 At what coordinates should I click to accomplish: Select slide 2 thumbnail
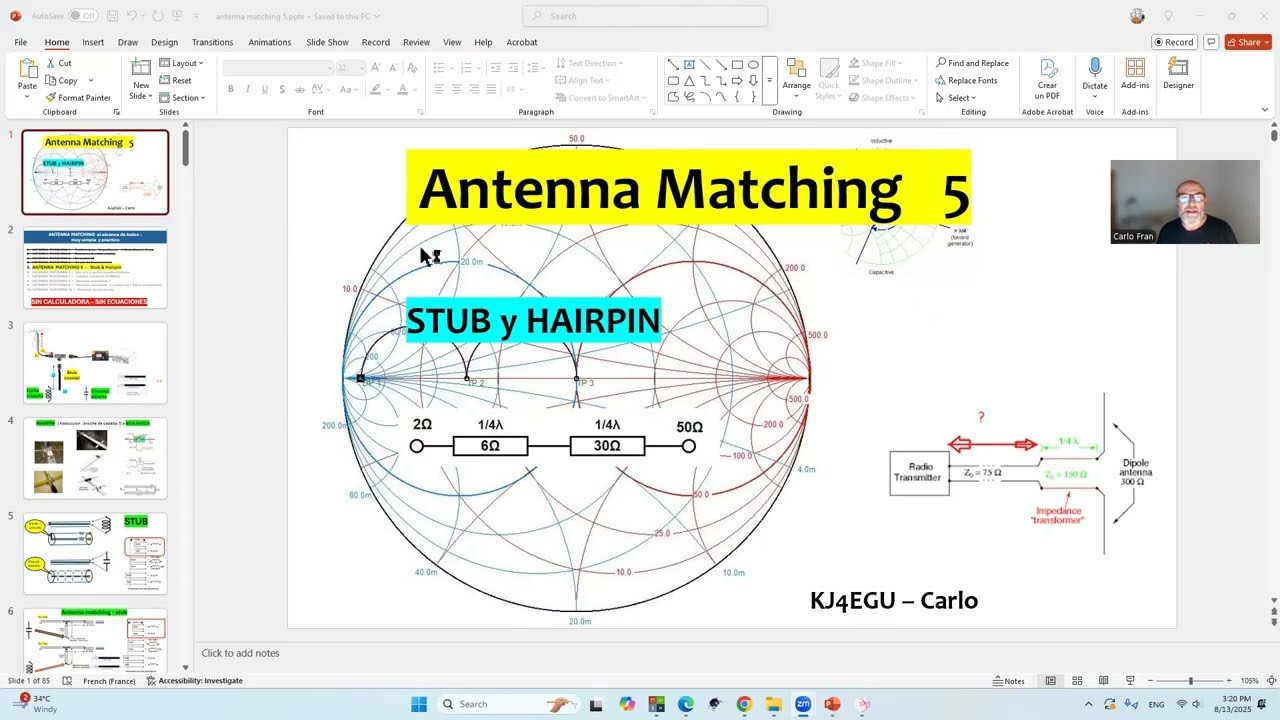(x=95, y=268)
